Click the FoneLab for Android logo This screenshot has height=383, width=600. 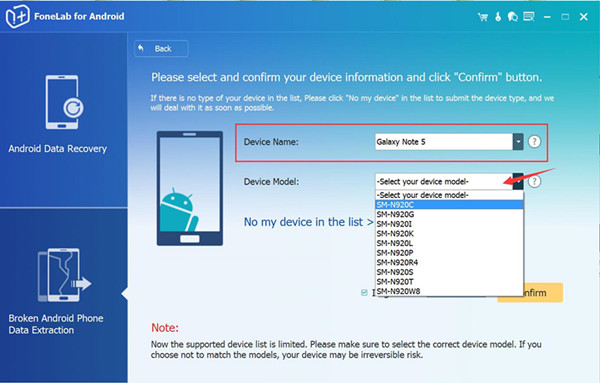[17, 16]
